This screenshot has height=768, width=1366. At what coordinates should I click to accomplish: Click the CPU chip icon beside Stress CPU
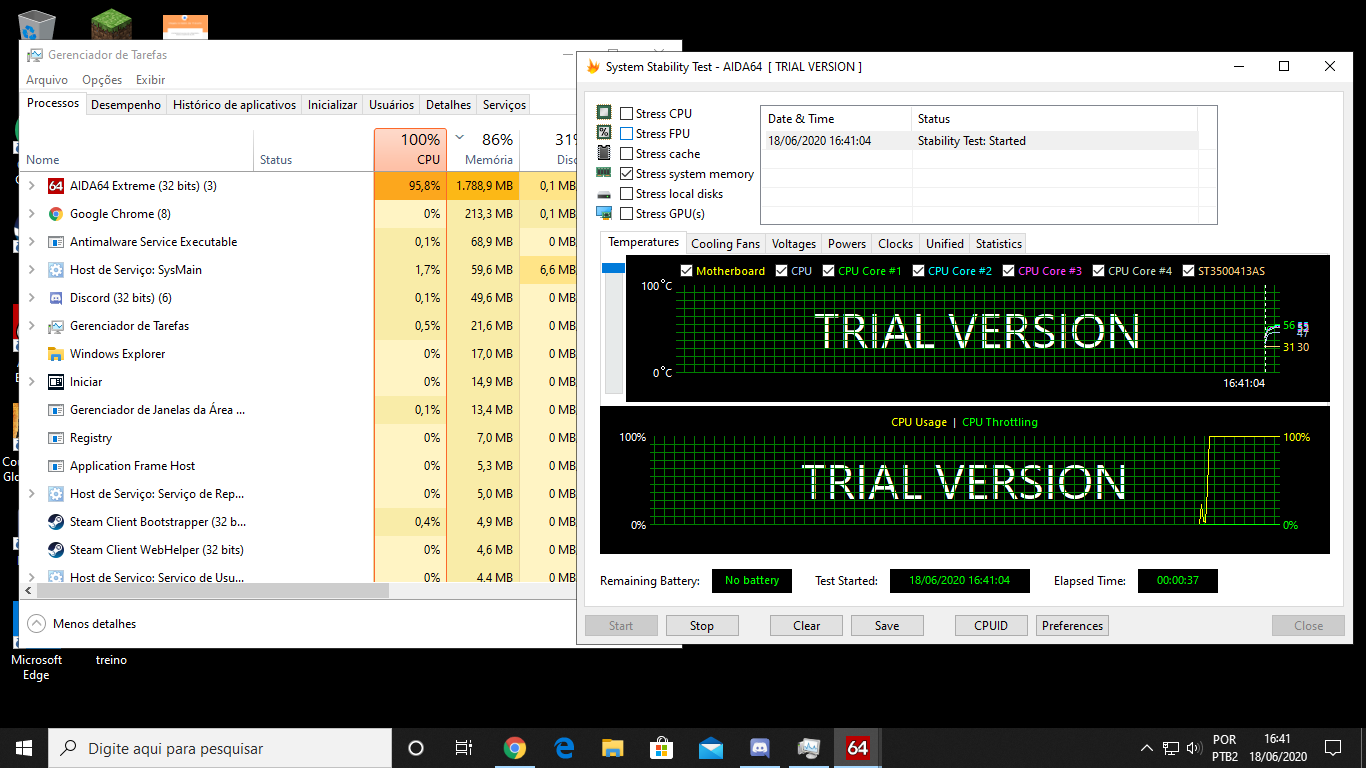(x=604, y=113)
